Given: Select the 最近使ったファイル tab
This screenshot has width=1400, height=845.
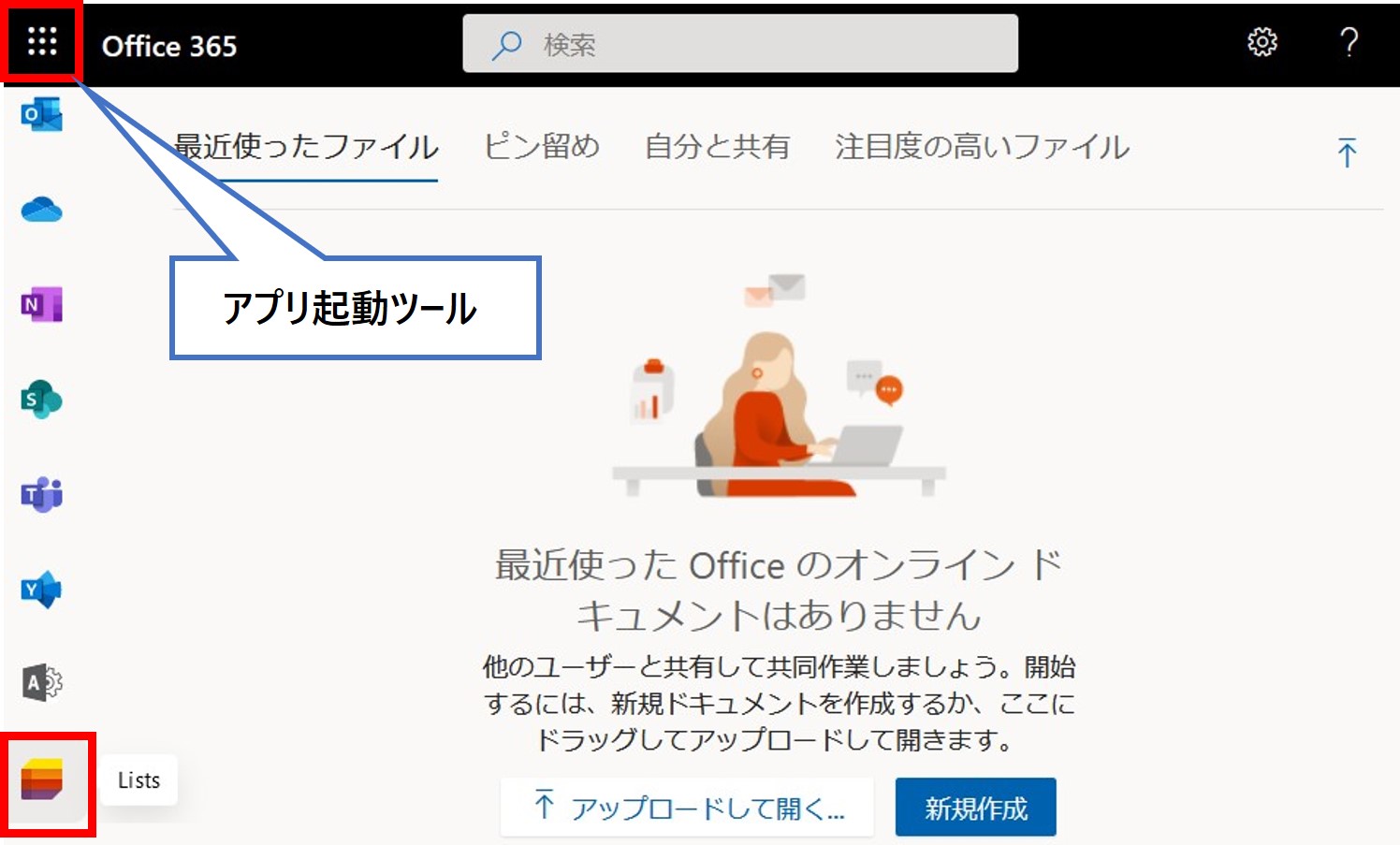Looking at the screenshot, I should [x=305, y=147].
